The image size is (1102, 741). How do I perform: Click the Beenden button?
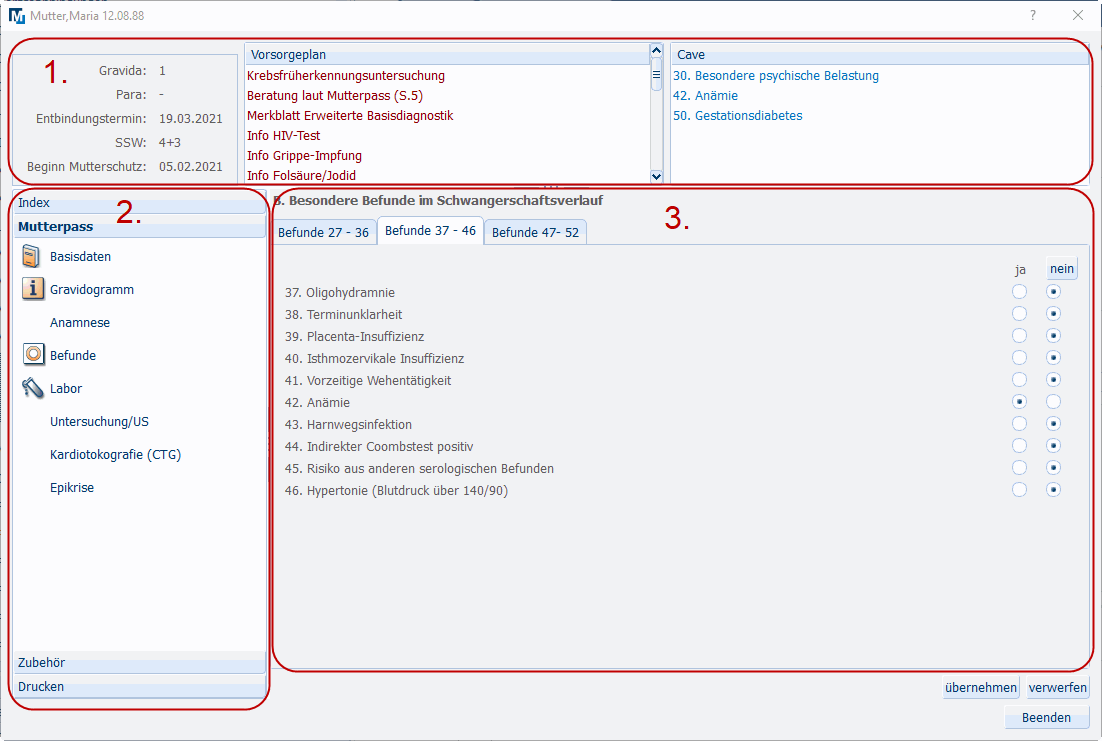pyautogui.click(x=1046, y=717)
